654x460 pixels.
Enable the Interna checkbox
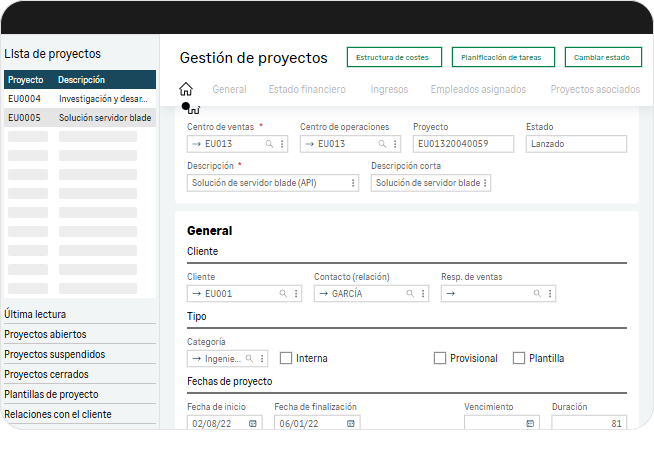point(286,358)
